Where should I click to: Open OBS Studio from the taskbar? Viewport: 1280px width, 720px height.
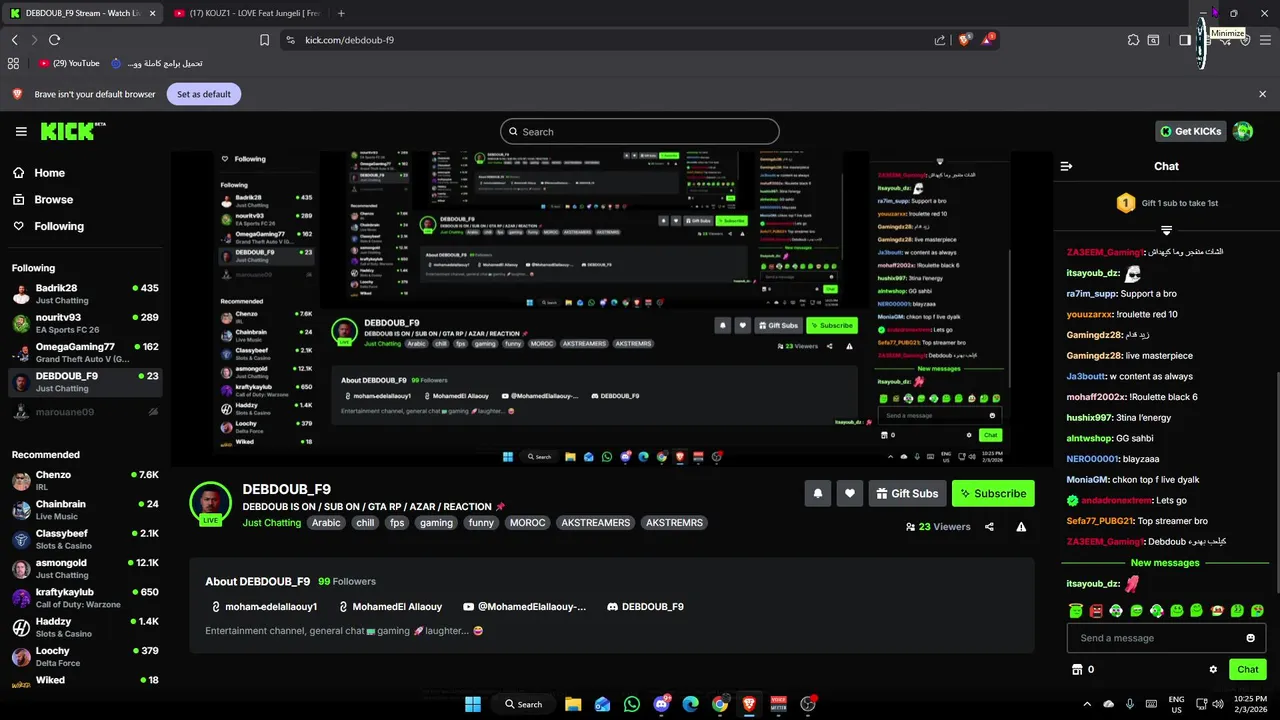point(808,704)
